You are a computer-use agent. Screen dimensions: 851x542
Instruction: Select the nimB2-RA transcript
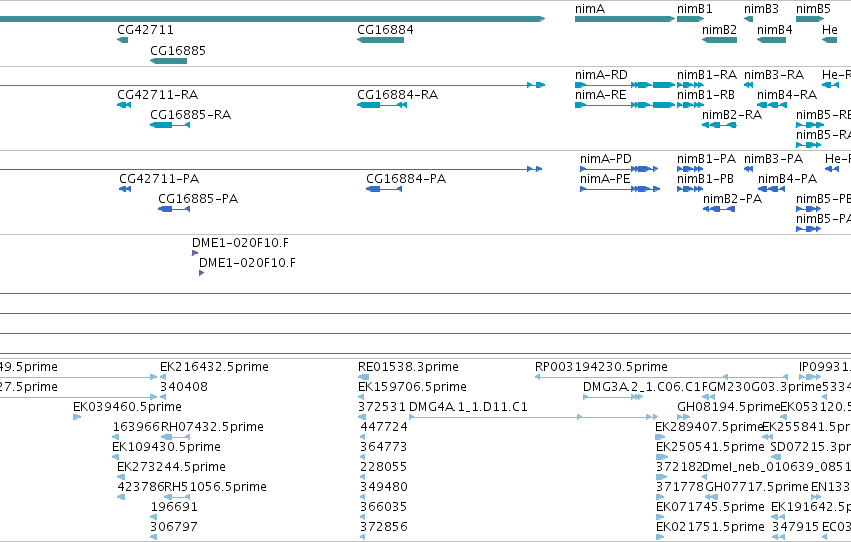tap(719, 125)
